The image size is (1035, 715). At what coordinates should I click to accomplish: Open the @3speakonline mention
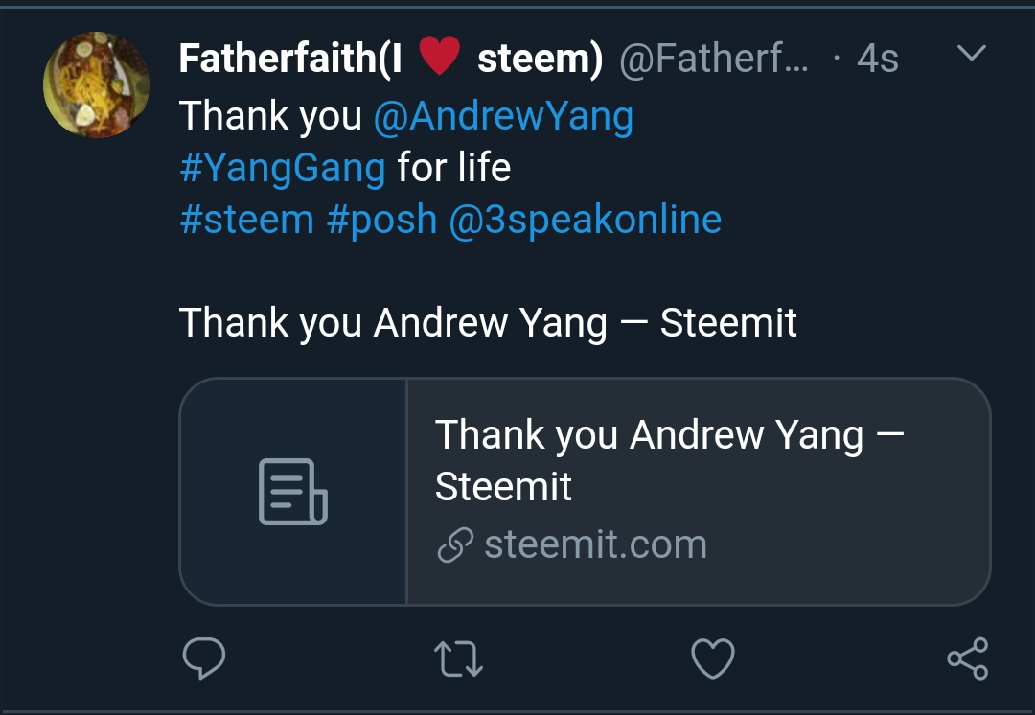pyautogui.click(x=585, y=221)
